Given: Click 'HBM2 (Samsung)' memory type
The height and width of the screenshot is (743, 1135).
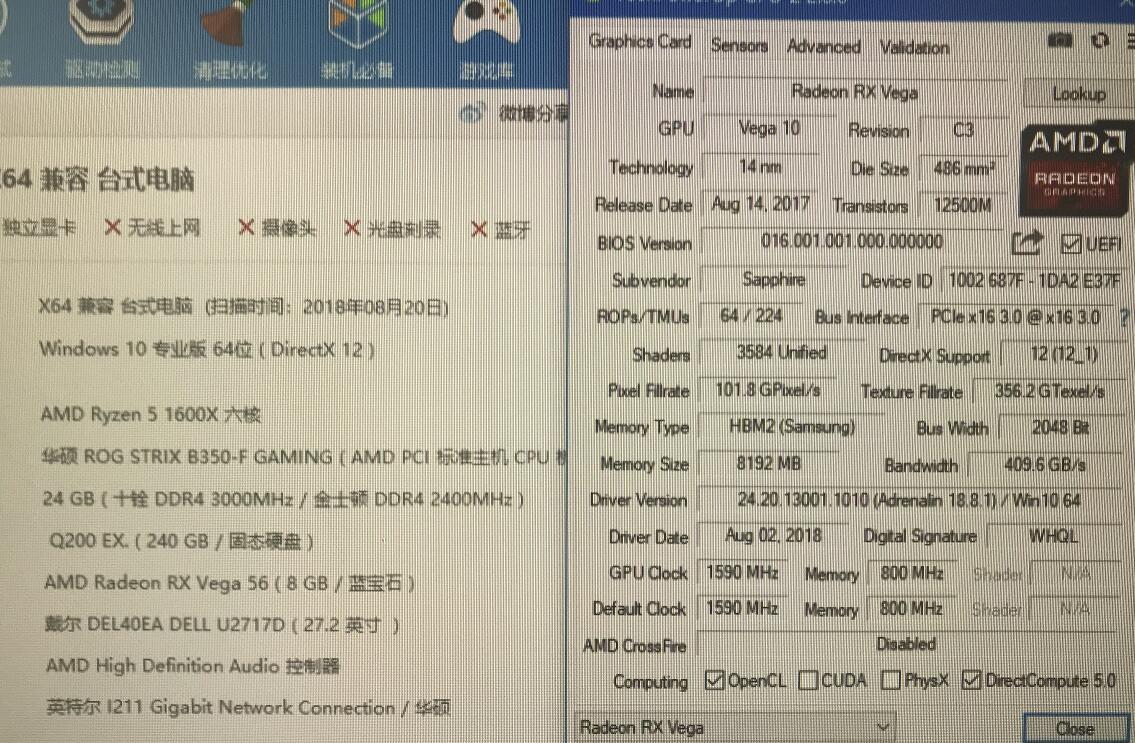Looking at the screenshot, I should (792, 427).
